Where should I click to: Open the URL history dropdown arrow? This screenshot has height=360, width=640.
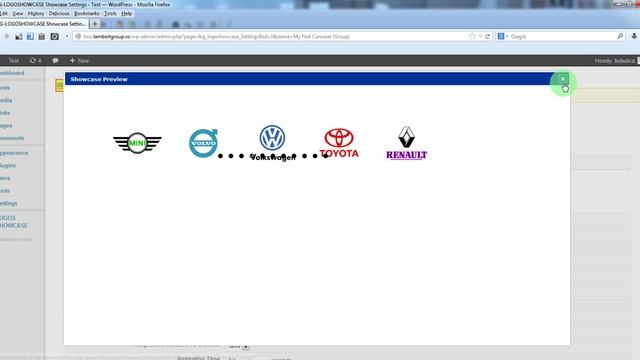click(x=480, y=36)
